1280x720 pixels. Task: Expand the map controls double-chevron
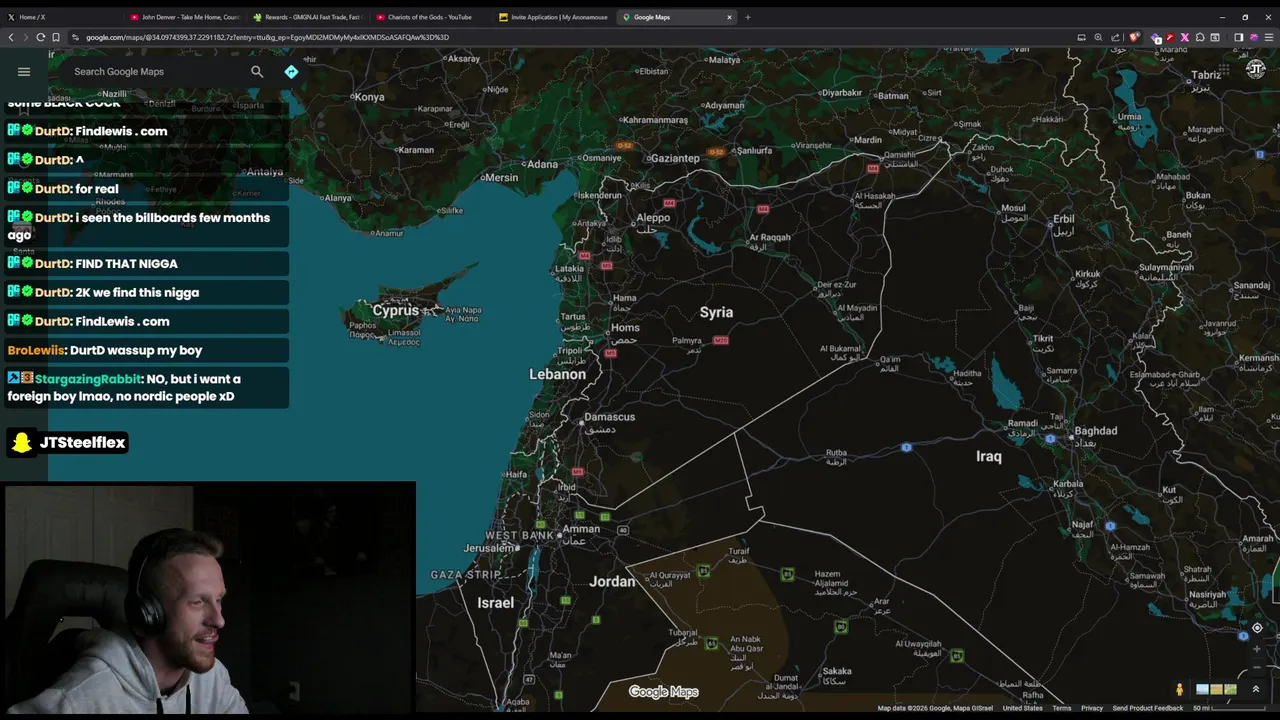pos(1256,689)
